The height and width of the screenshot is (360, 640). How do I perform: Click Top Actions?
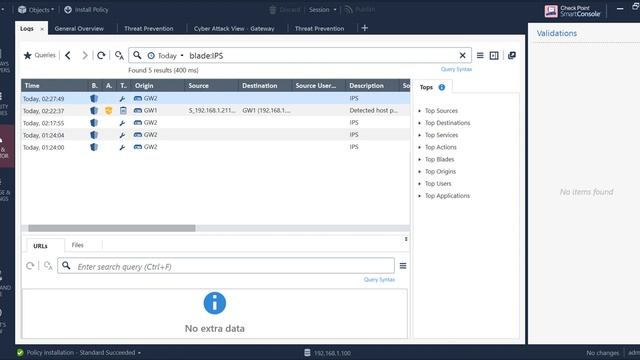click(x=440, y=147)
